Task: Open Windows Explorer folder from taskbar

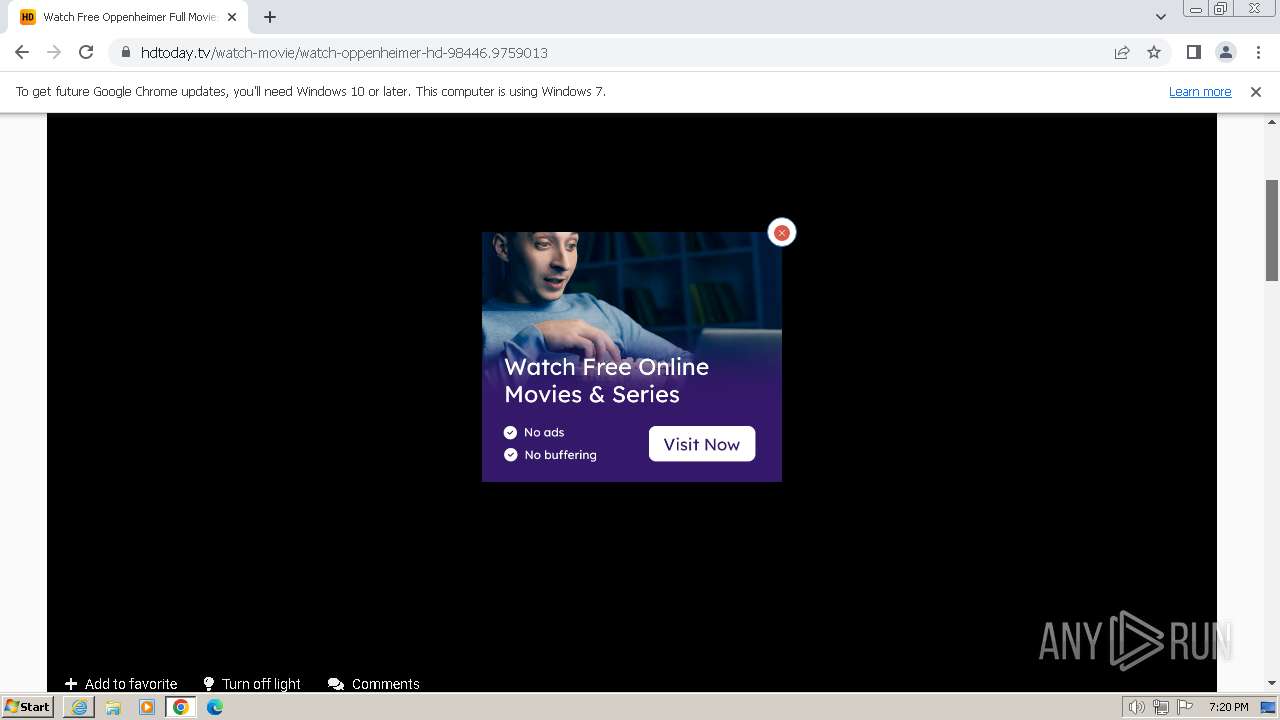Action: [113, 707]
